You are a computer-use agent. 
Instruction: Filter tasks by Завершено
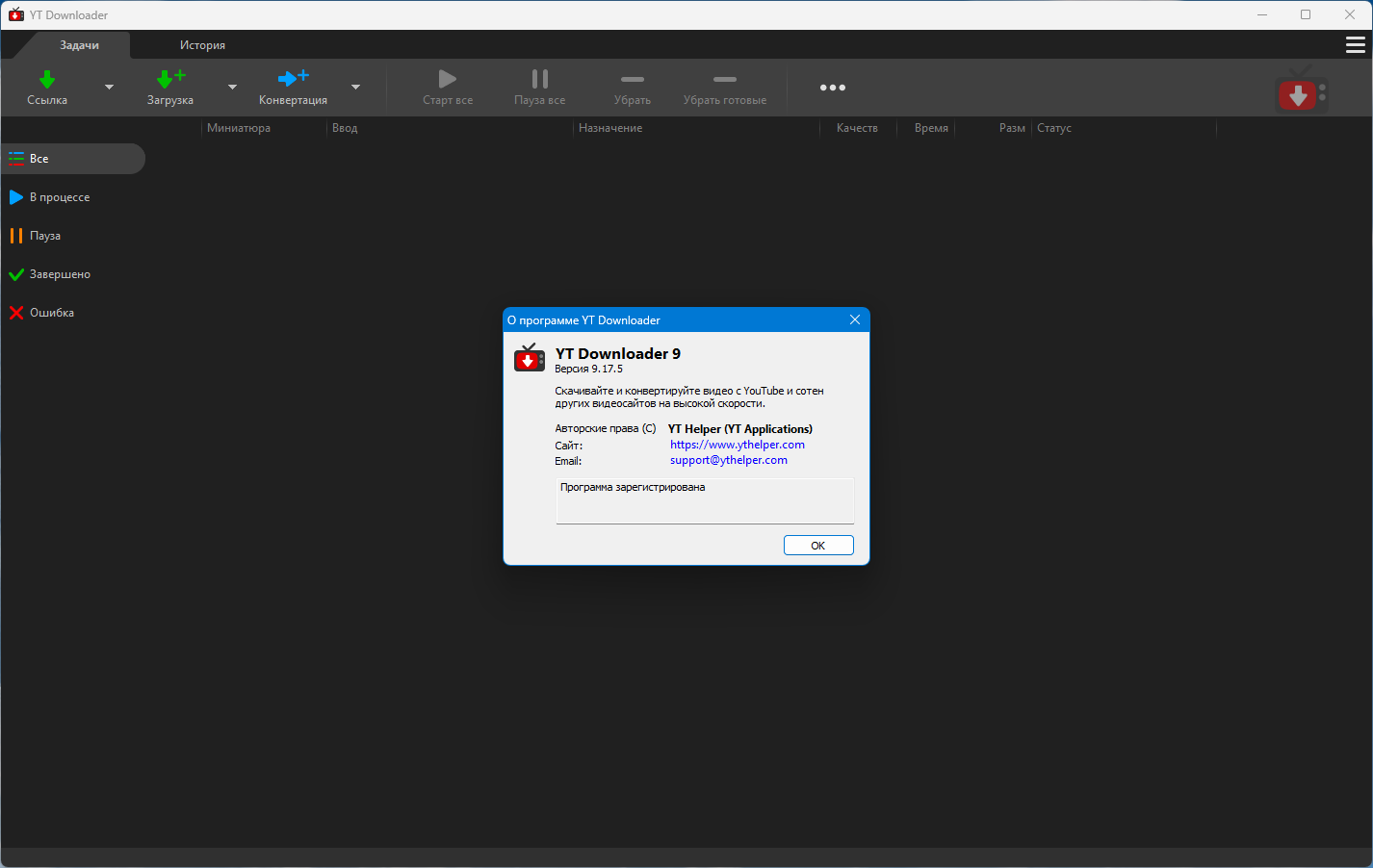click(60, 274)
